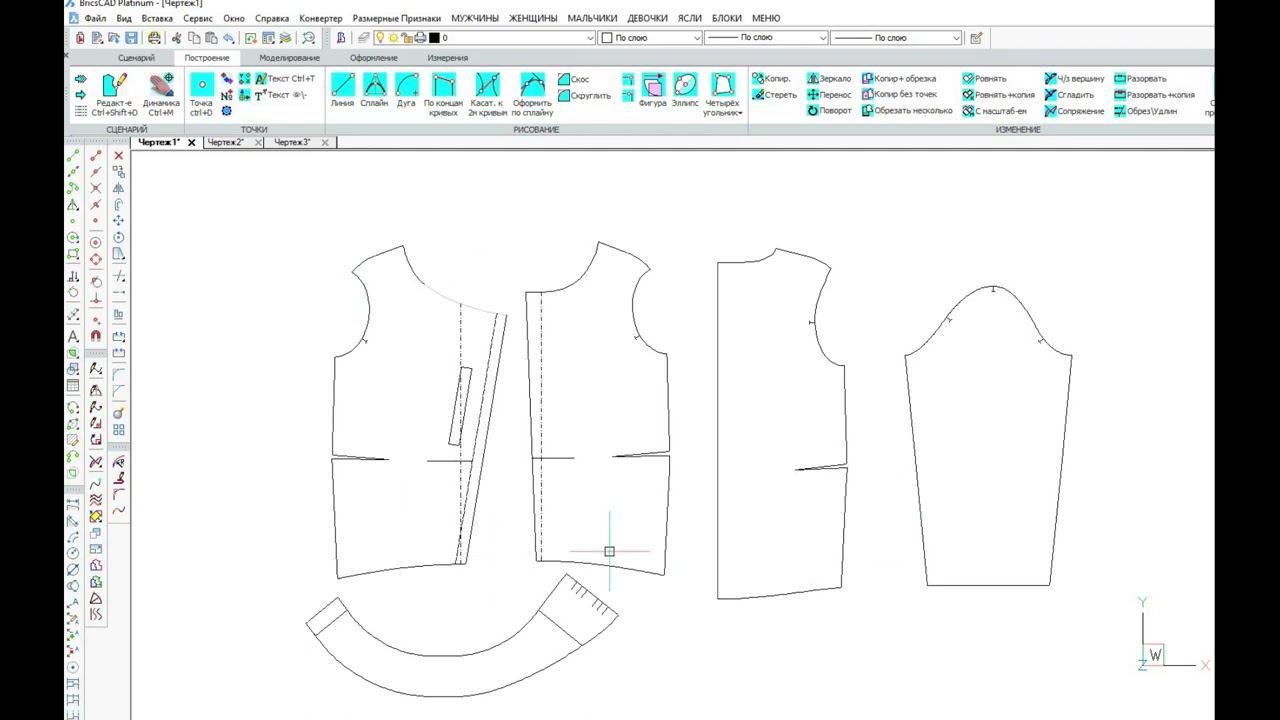Click the Undo arrow icon
This screenshot has width=1280, height=720.
(229, 38)
